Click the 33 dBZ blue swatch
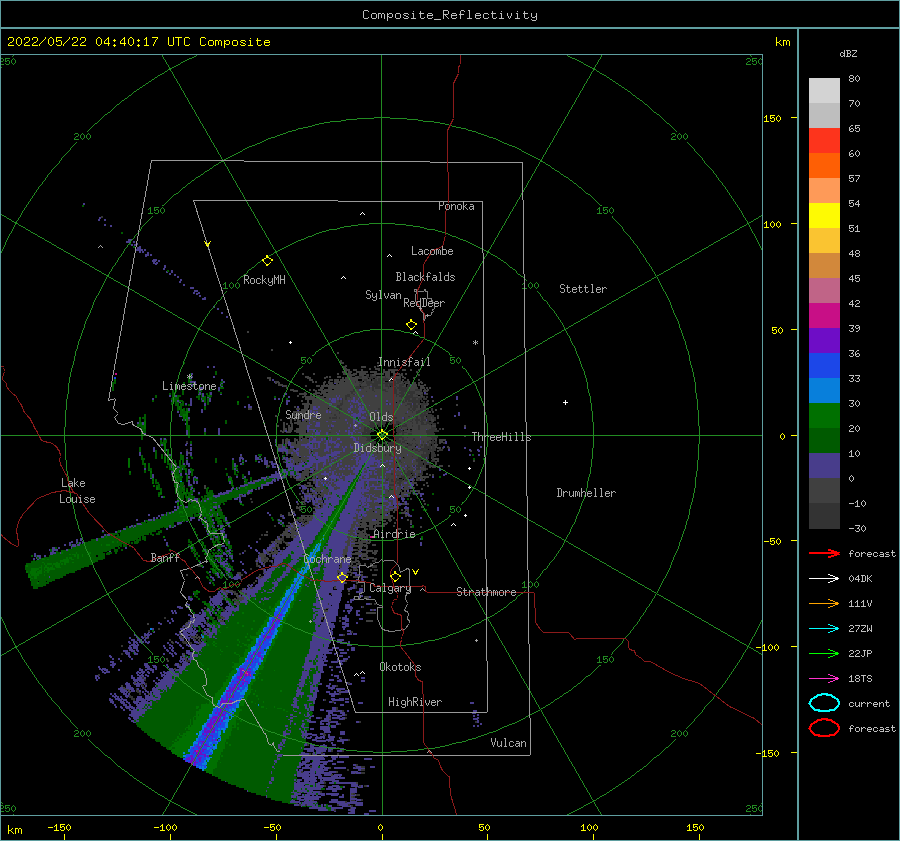Image resolution: width=900 pixels, height=841 pixels. [x=824, y=366]
